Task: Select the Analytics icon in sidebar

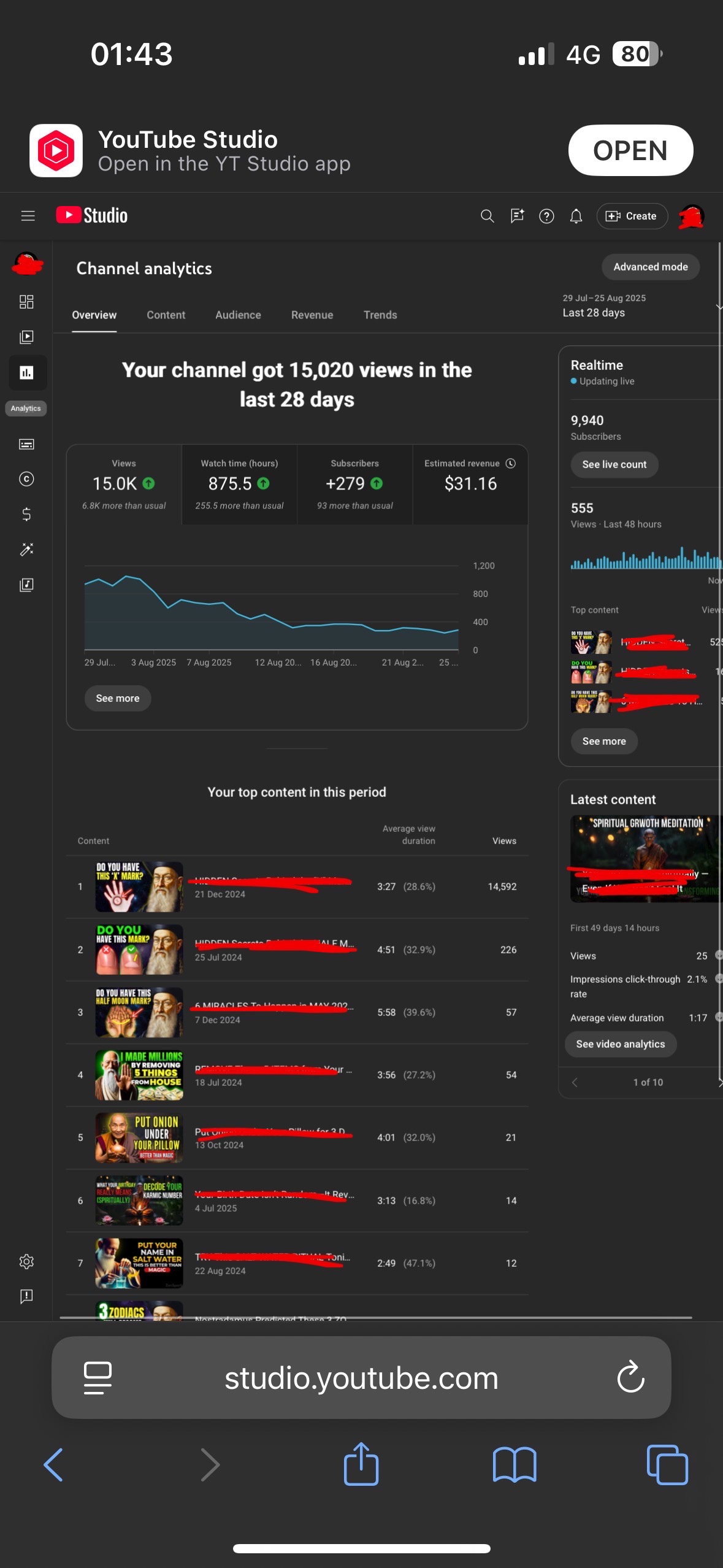Action: (x=27, y=372)
